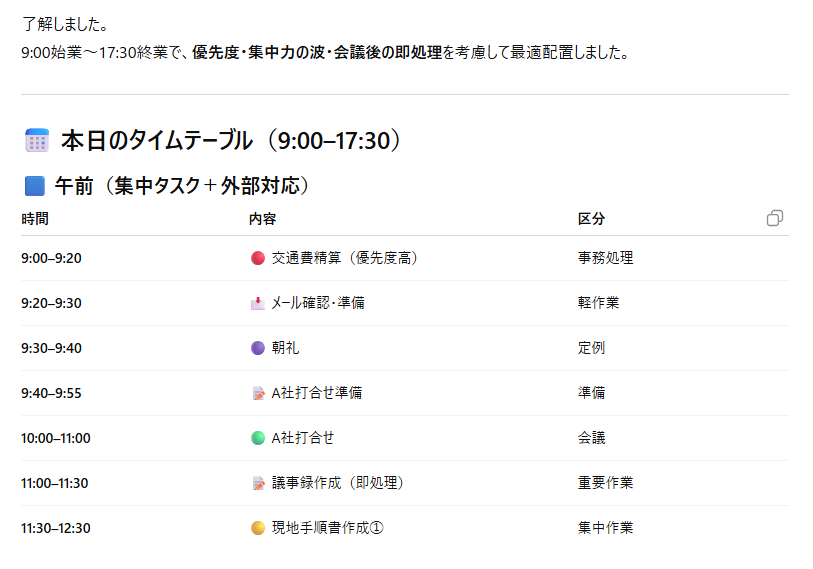This screenshot has height=569, width=813.
Task: Click the blue square icon beside 午前
Action: coord(35,186)
